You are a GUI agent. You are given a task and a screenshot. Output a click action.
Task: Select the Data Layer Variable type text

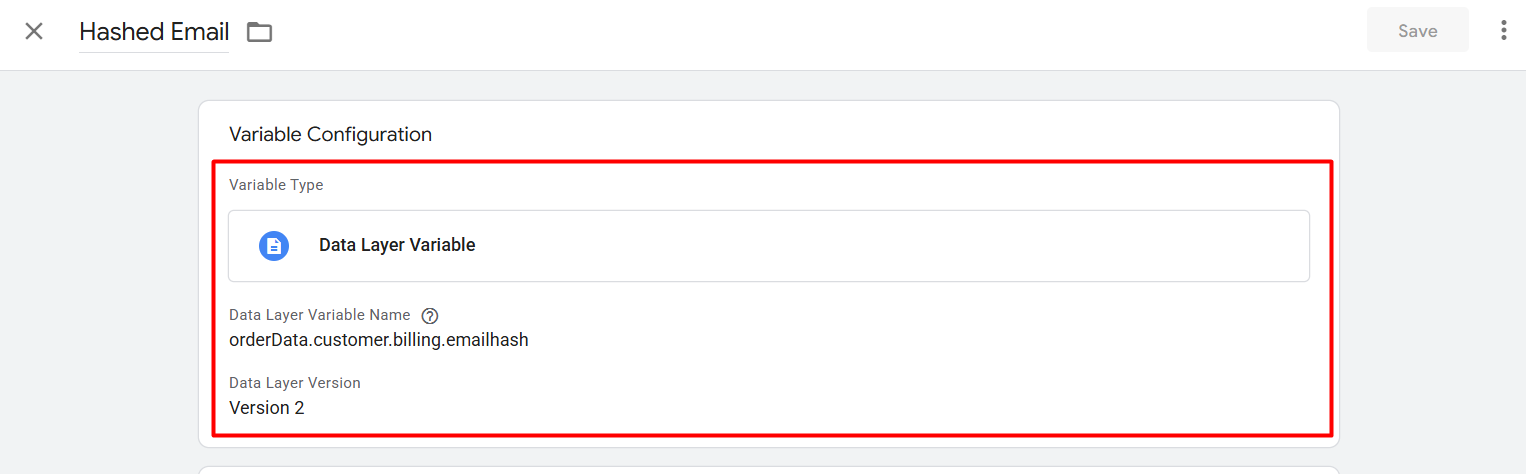pyautogui.click(x=397, y=245)
